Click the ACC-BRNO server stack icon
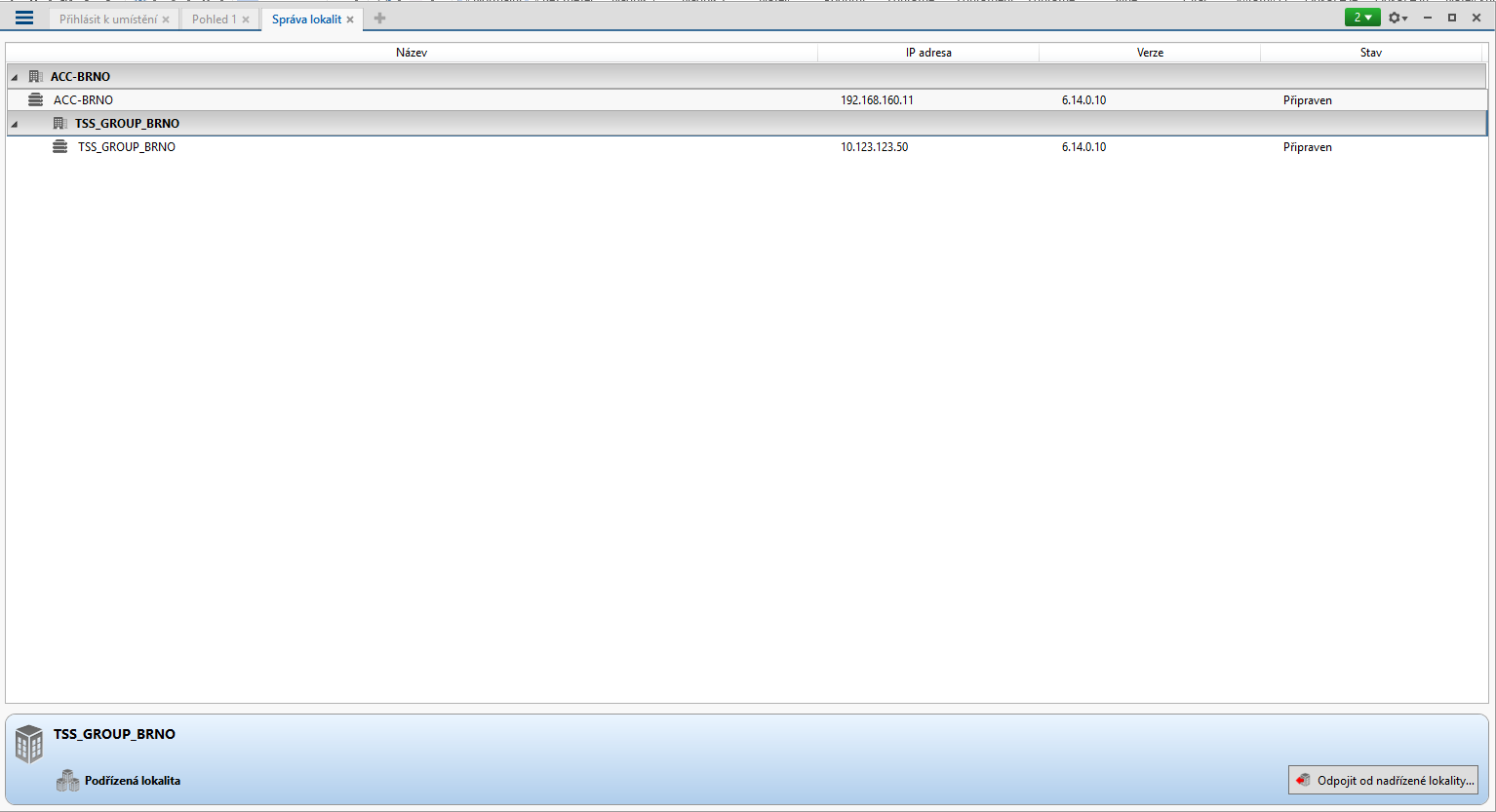This screenshot has width=1496, height=812. 36,100
